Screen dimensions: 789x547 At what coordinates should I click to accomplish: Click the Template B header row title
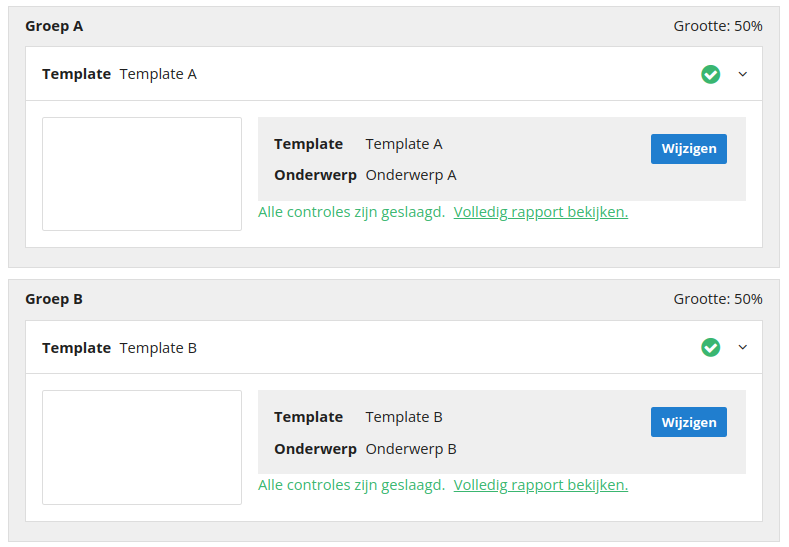119,348
